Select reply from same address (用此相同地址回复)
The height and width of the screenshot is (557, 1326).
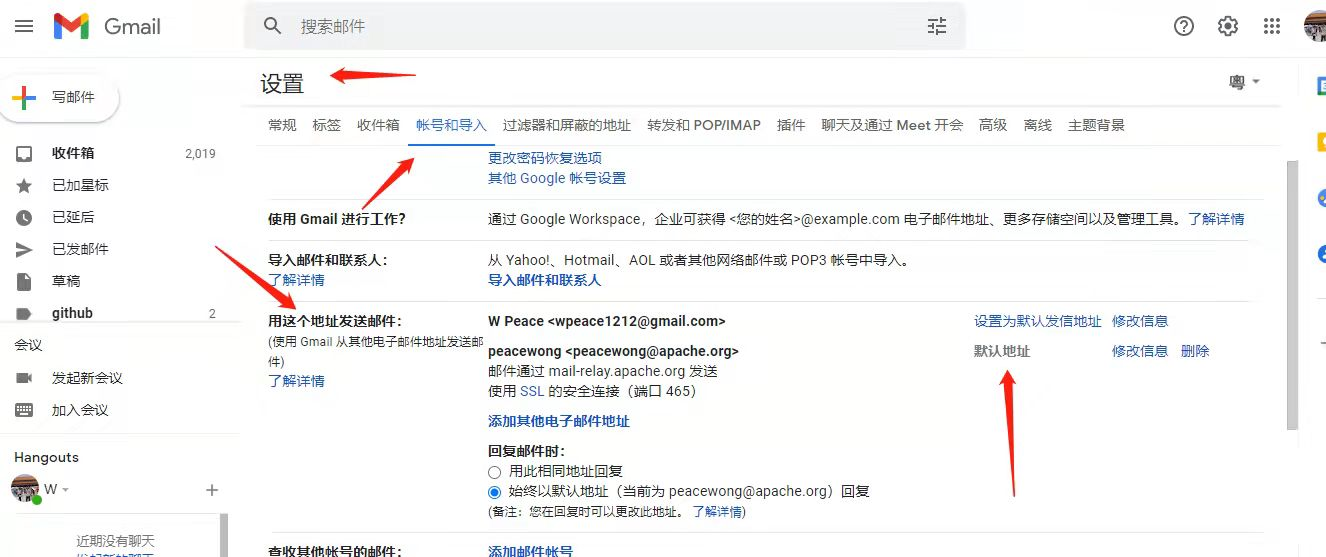pyautogui.click(x=494, y=471)
